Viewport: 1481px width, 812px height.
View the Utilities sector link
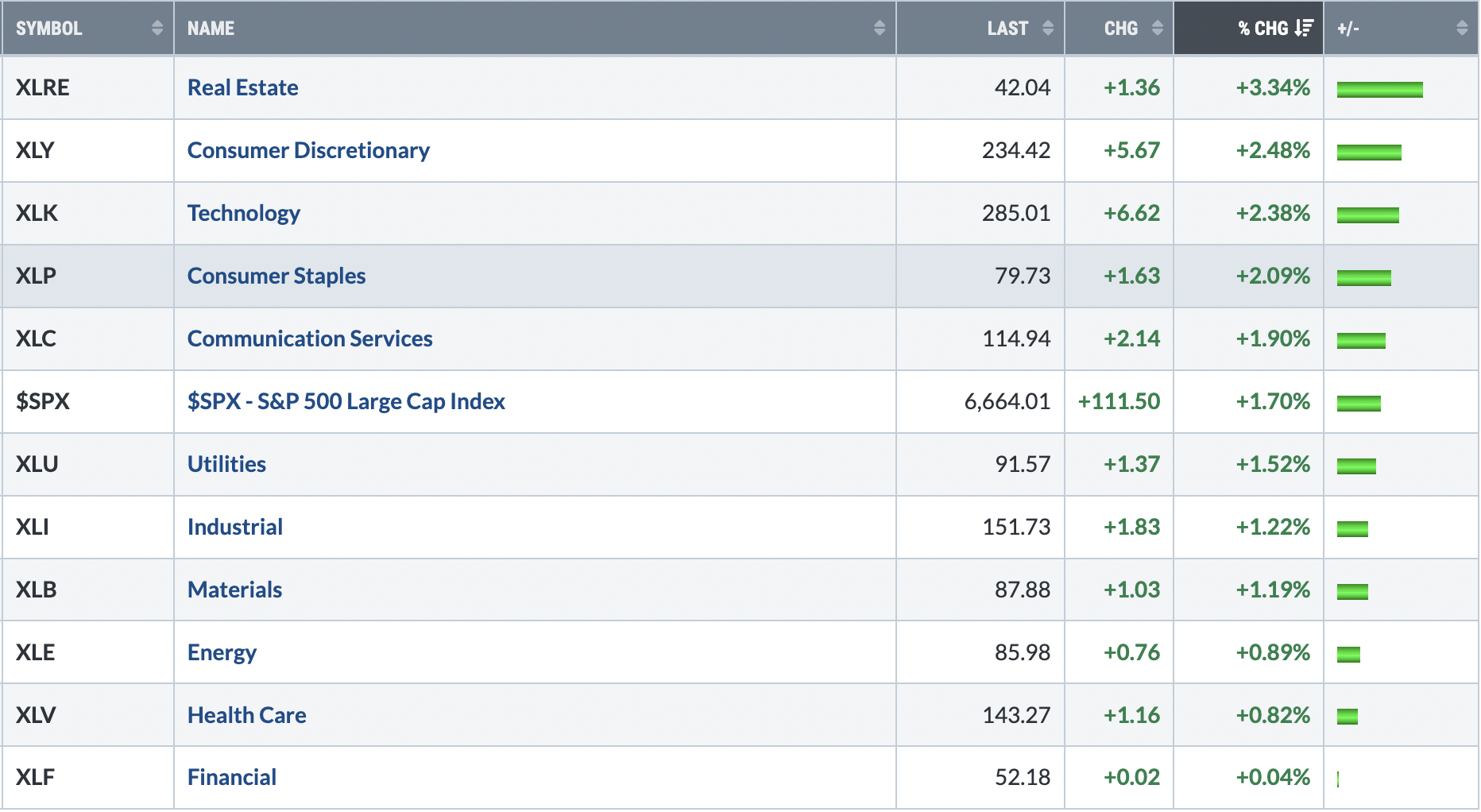pos(226,464)
